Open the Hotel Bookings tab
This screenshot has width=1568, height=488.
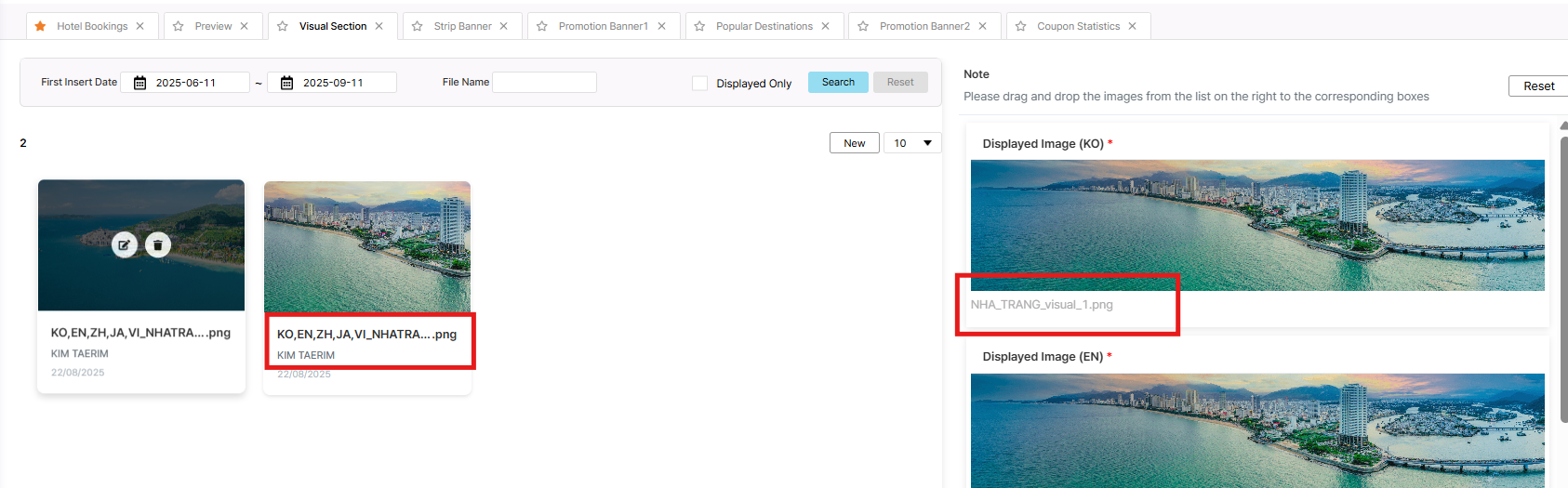[91, 26]
